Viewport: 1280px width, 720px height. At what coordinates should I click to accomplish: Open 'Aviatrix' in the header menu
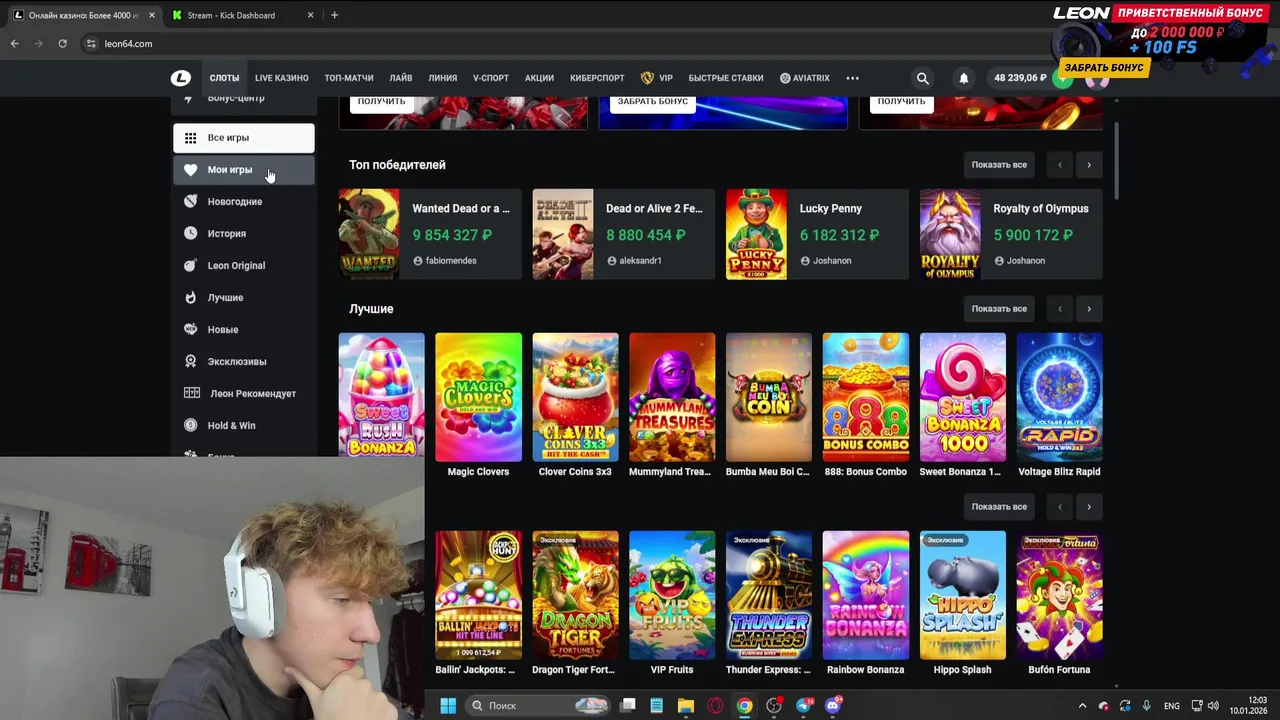pyautogui.click(x=805, y=78)
